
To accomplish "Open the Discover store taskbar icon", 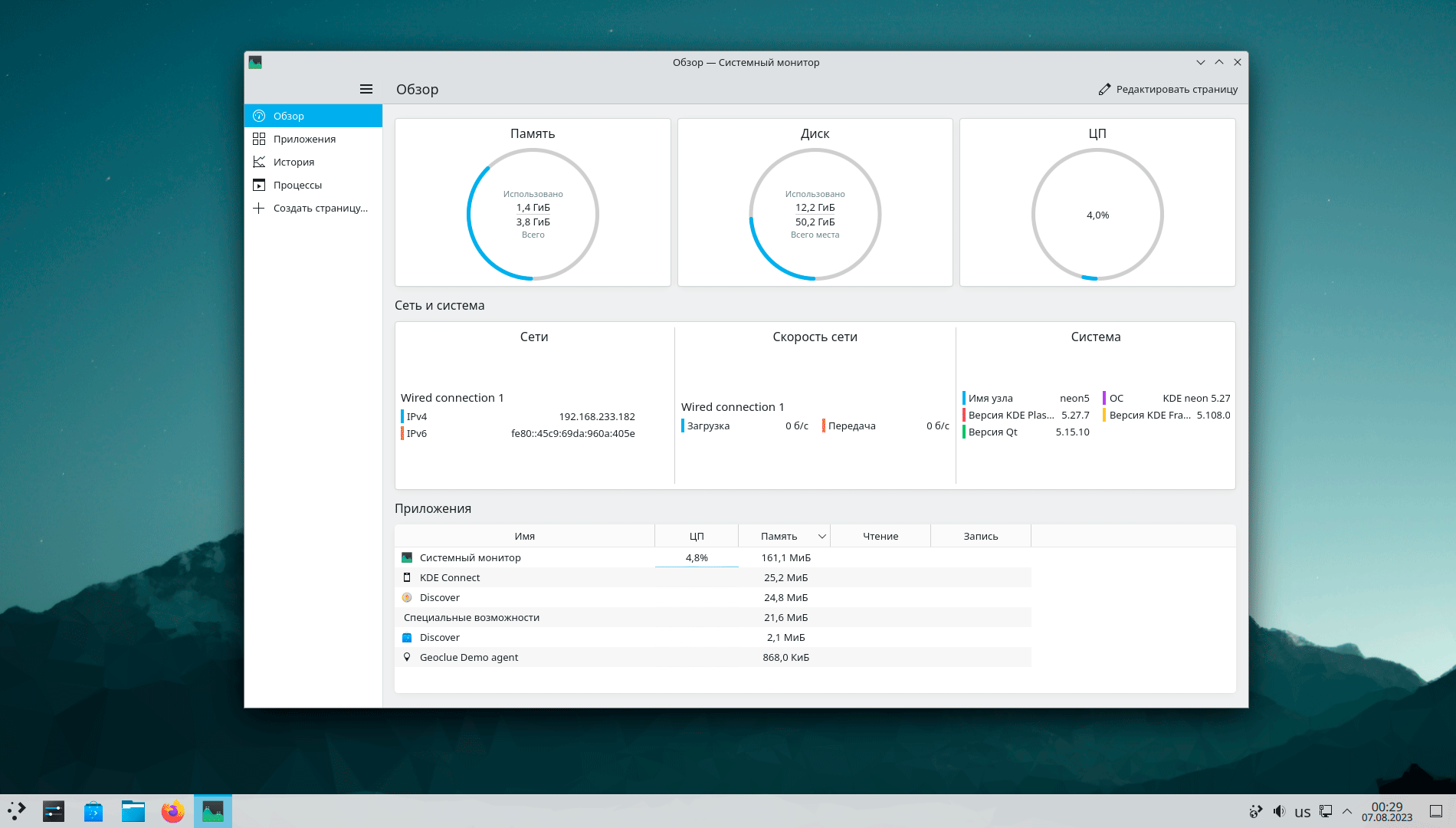I will click(x=93, y=811).
